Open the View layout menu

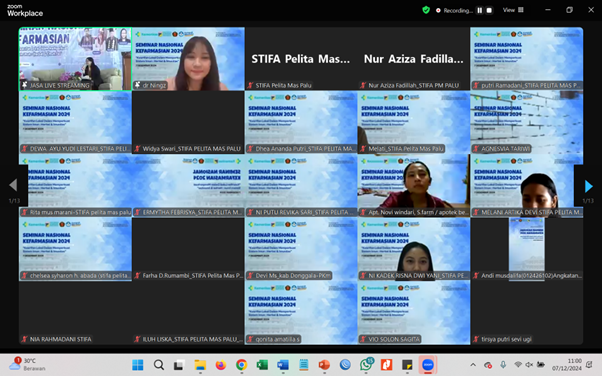(513, 10)
